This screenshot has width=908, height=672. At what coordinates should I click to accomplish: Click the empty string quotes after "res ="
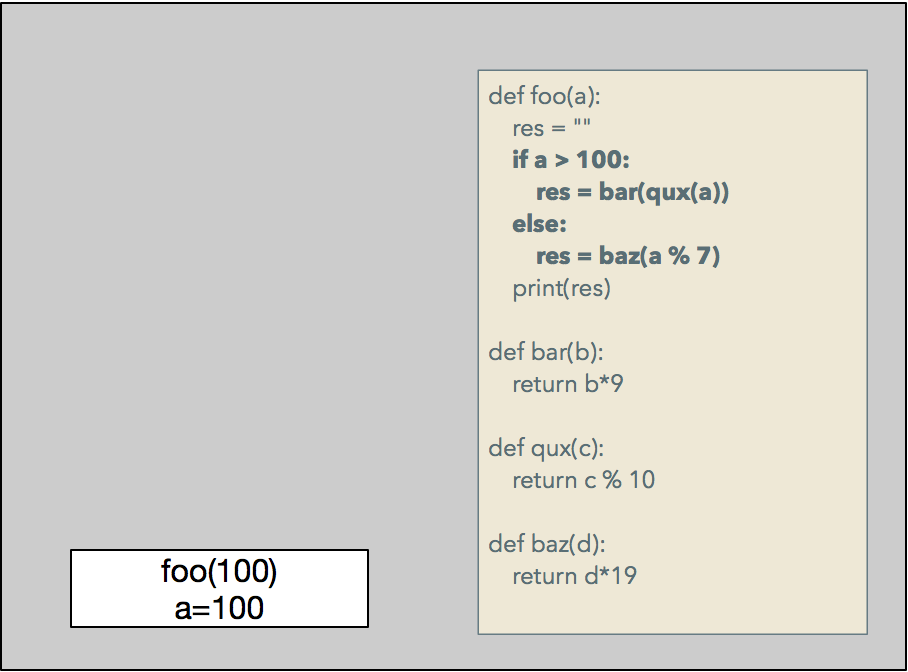(x=582, y=127)
